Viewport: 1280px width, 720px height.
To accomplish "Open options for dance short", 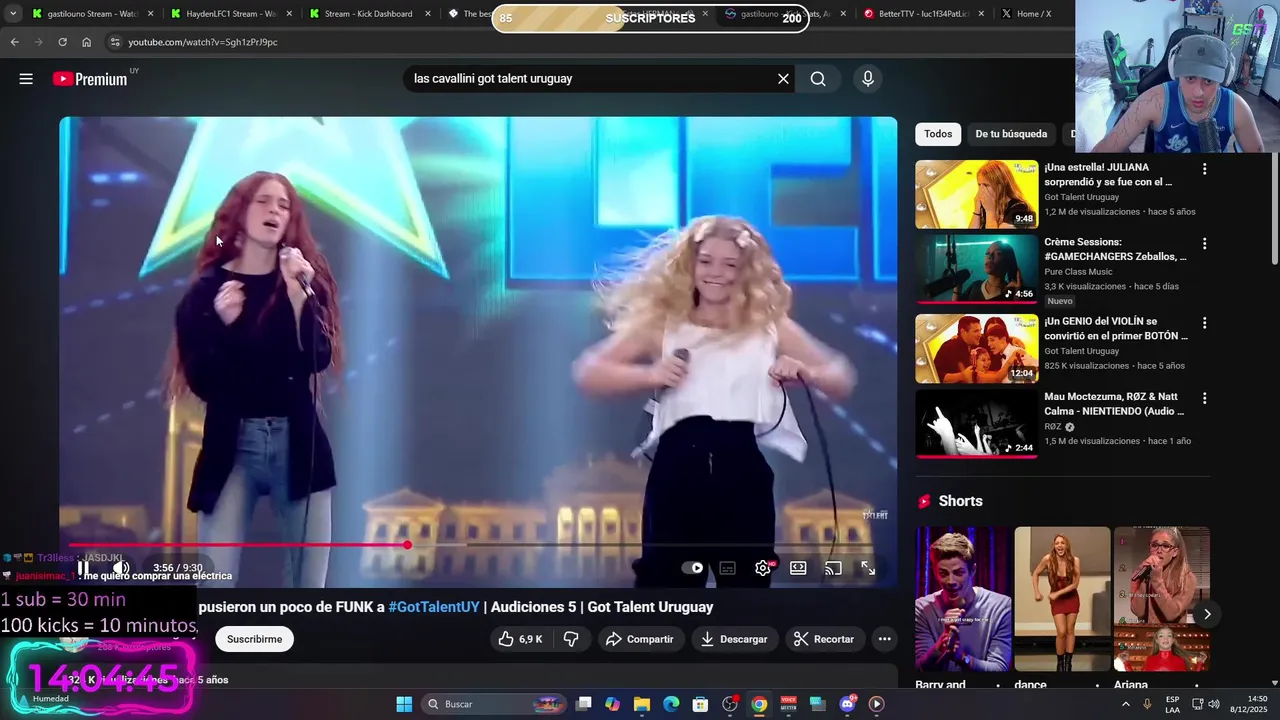I will pos(1097,686).
